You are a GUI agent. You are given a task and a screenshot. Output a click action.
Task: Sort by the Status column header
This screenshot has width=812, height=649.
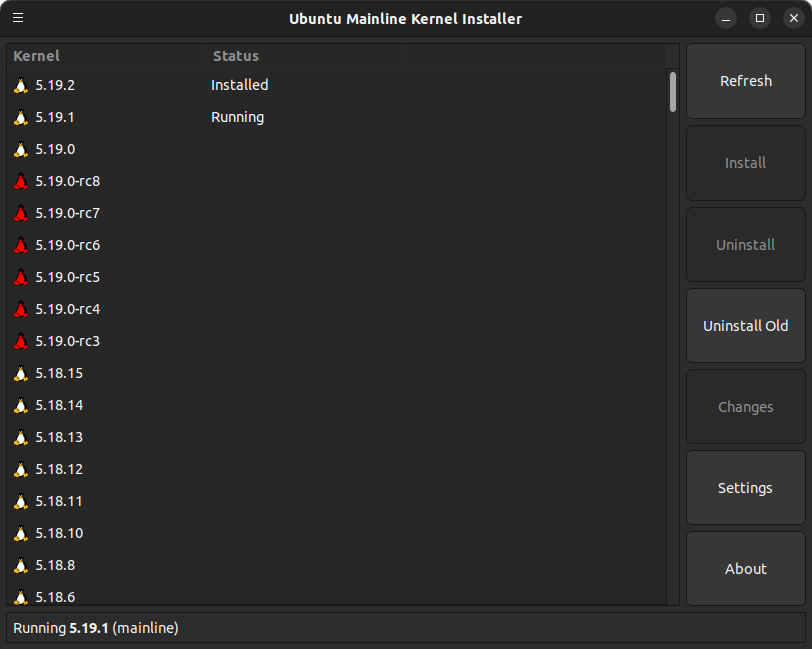(x=307, y=56)
